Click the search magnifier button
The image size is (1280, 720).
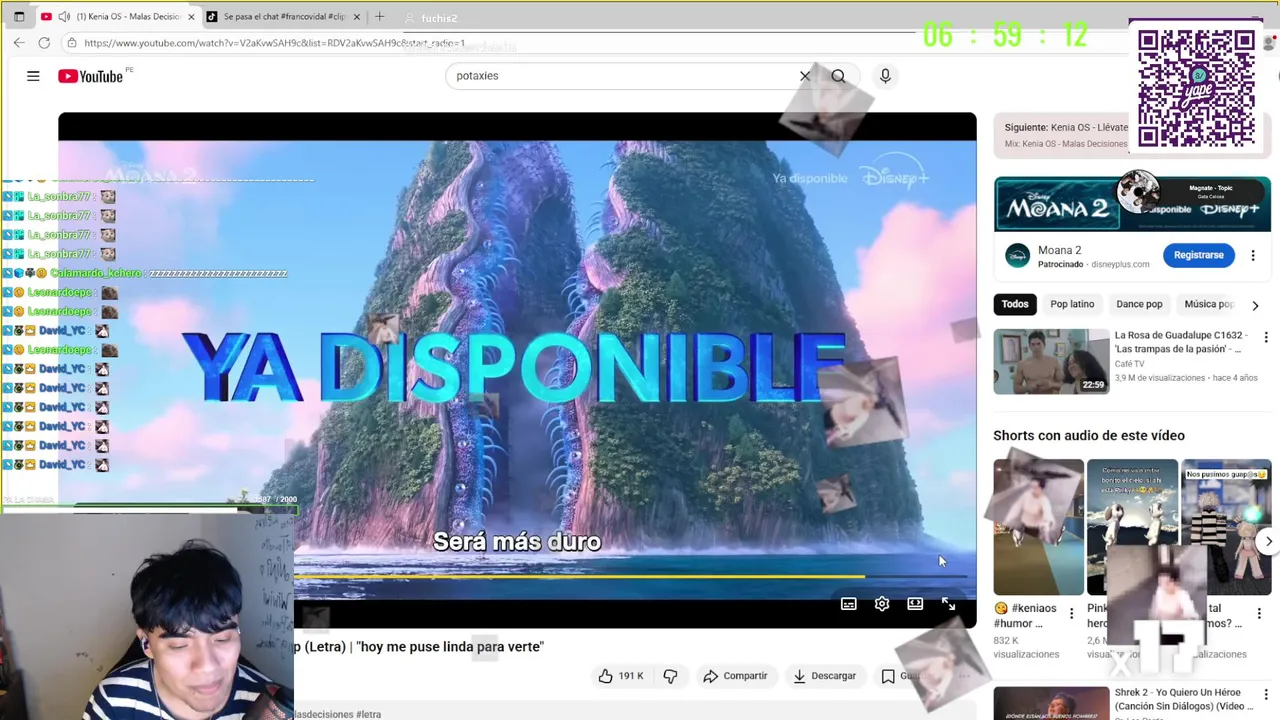(838, 76)
